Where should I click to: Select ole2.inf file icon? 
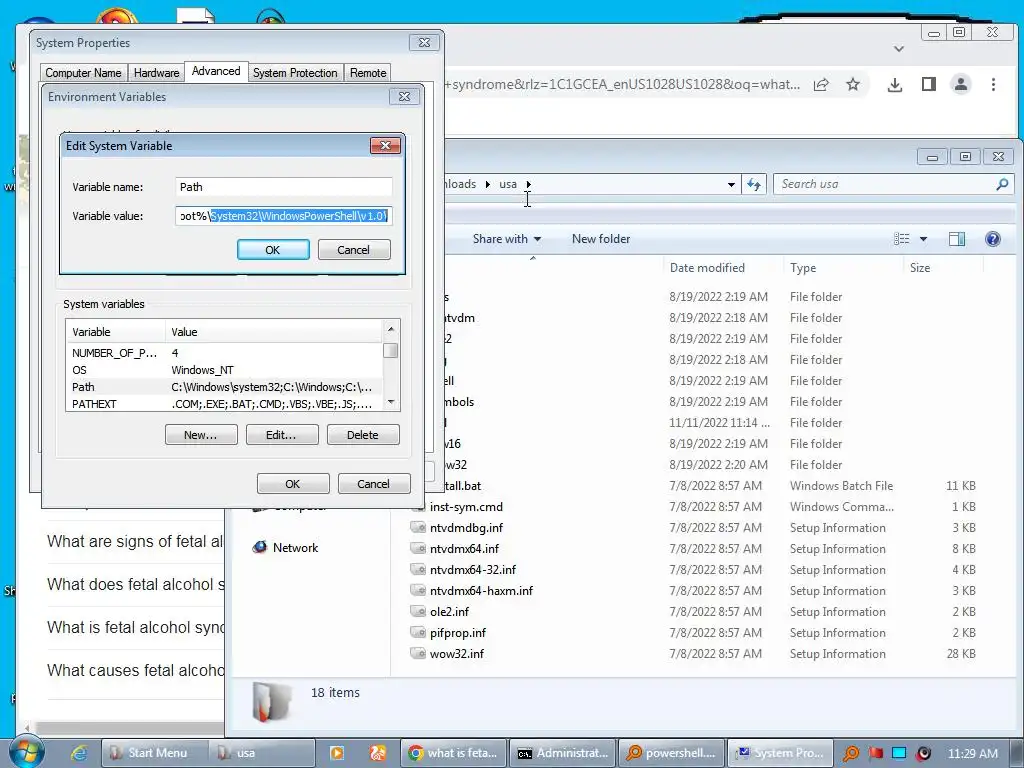[418, 611]
